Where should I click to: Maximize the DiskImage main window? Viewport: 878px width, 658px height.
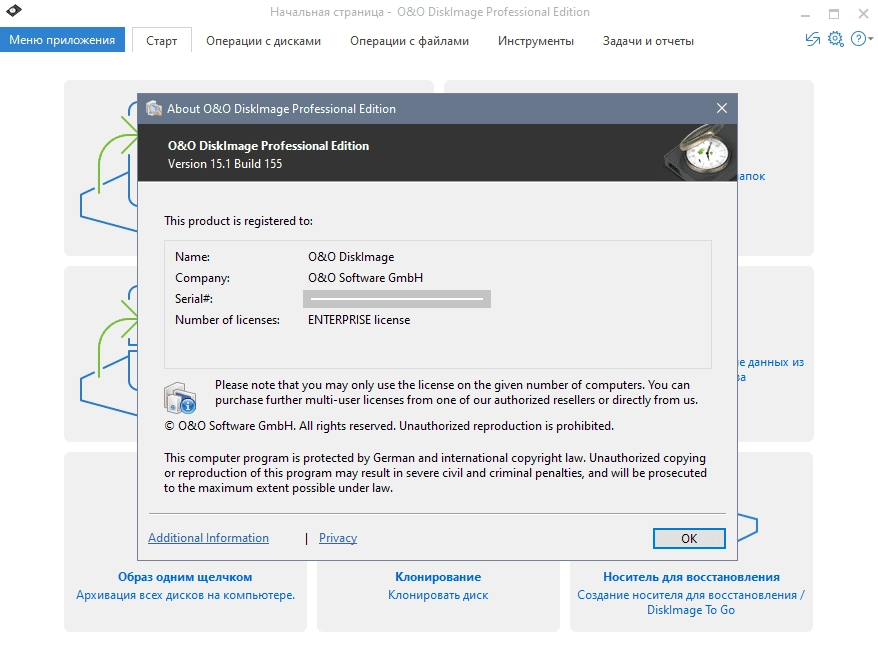click(834, 13)
